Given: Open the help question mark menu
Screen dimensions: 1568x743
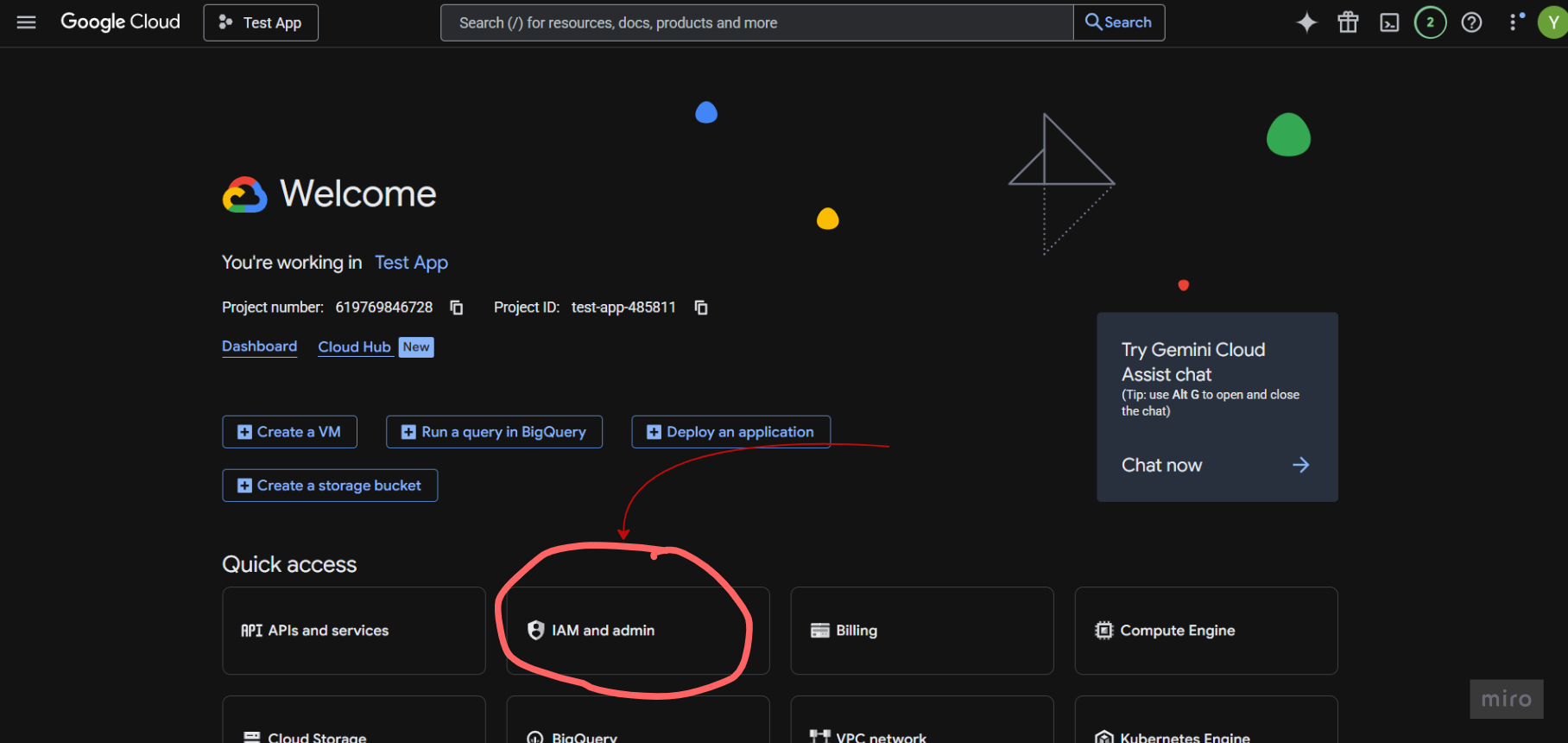Looking at the screenshot, I should coord(1472,22).
